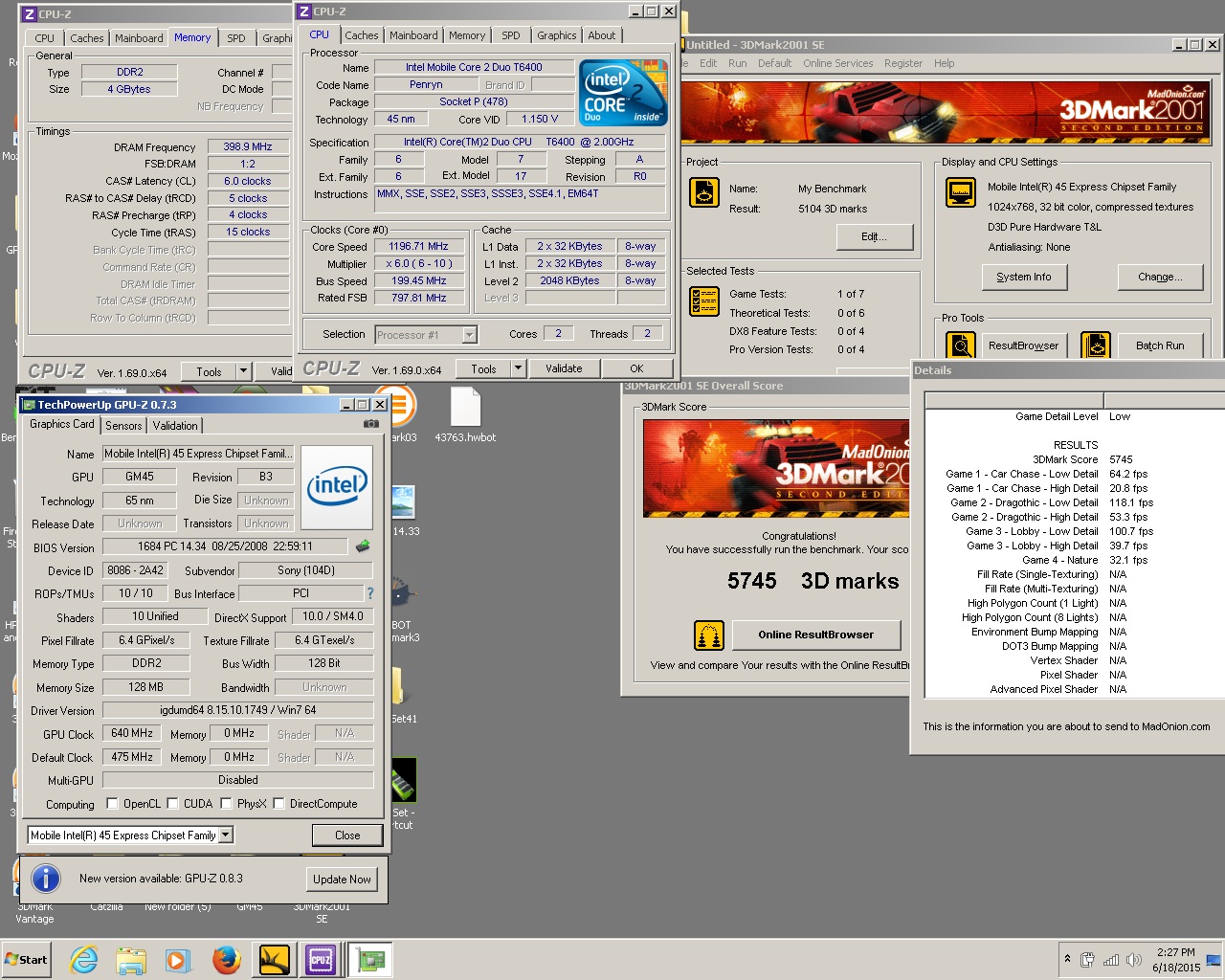Click the Batch Run button
Image resolution: width=1225 pixels, height=980 pixels.
[1160, 345]
